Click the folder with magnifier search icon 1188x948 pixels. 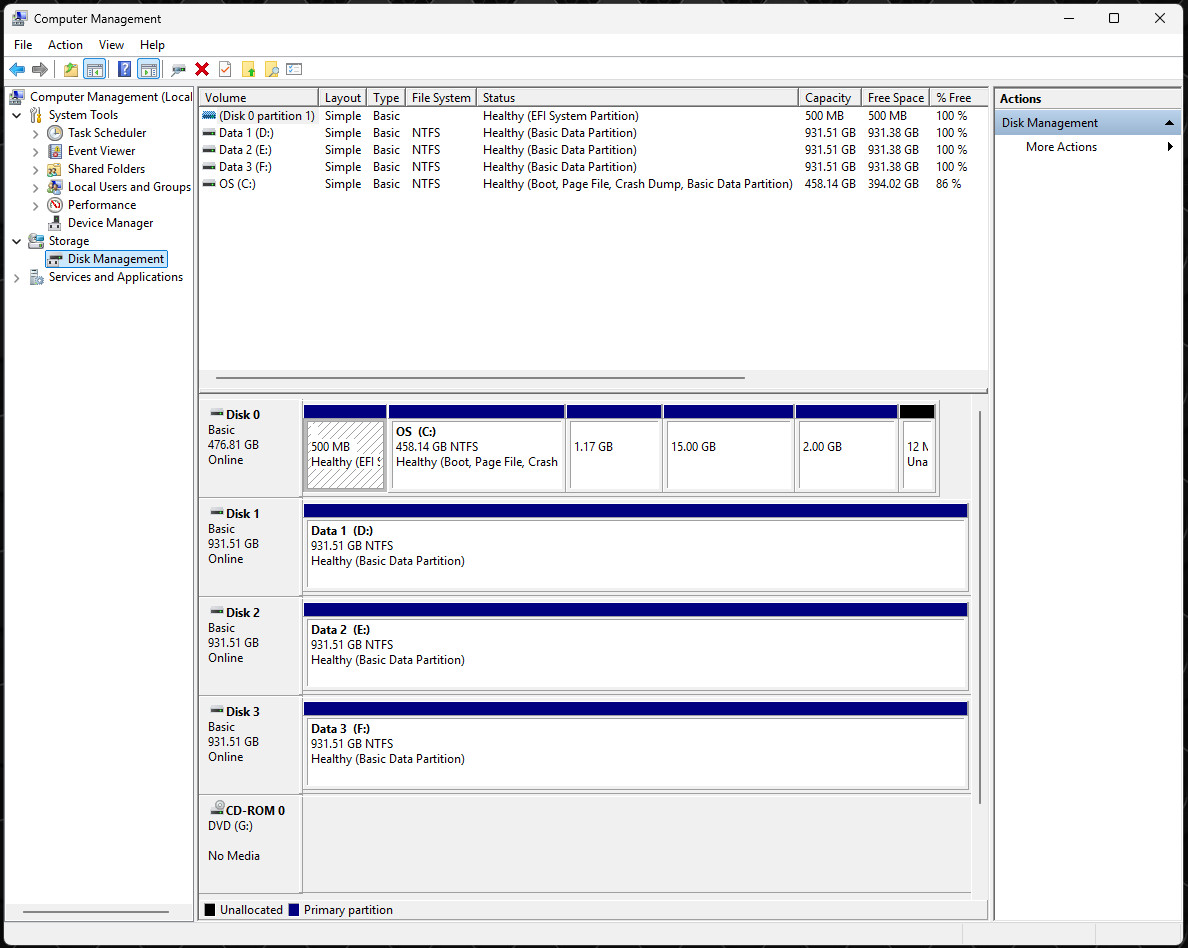pyautogui.click(x=271, y=70)
